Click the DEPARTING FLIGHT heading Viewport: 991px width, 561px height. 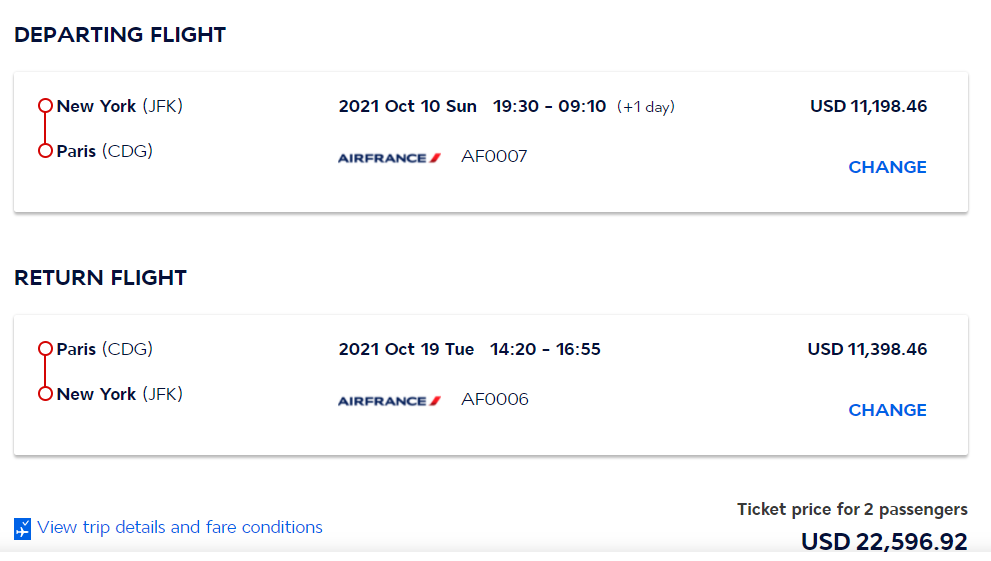[120, 35]
